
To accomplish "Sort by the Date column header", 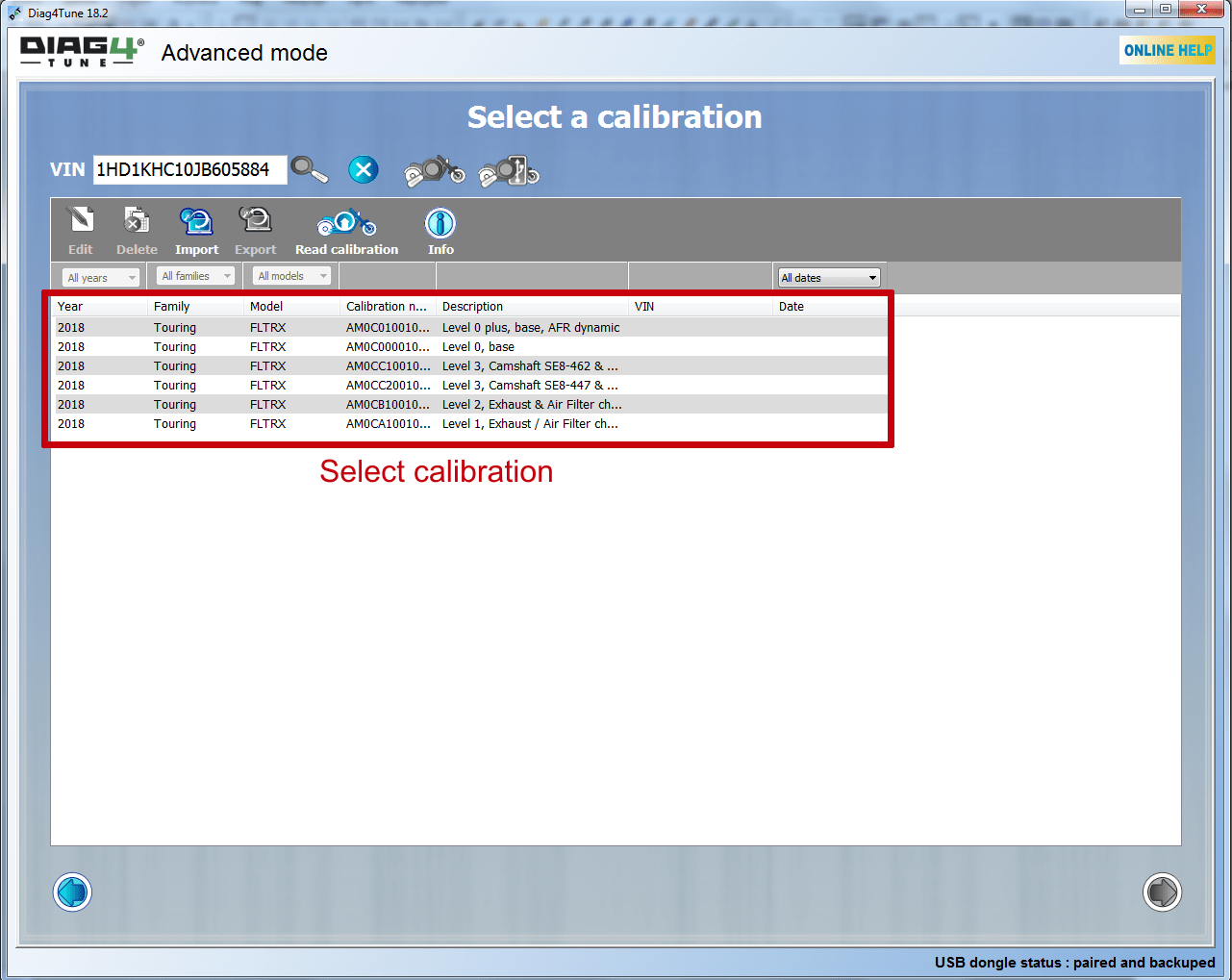I will pos(831,307).
